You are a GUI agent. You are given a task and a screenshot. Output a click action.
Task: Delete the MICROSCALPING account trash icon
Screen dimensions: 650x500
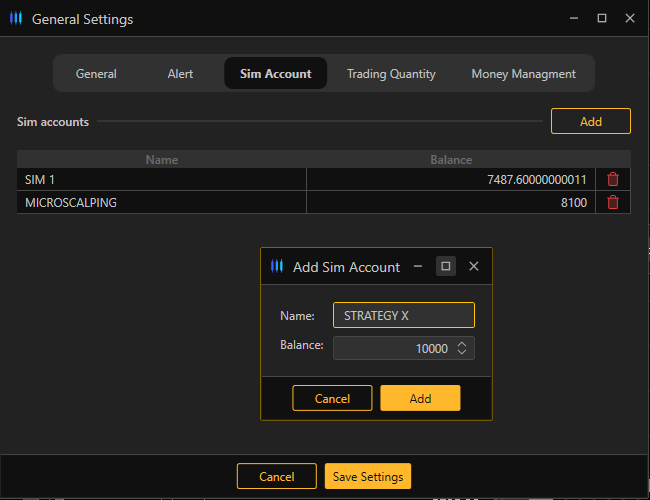[x=613, y=202]
